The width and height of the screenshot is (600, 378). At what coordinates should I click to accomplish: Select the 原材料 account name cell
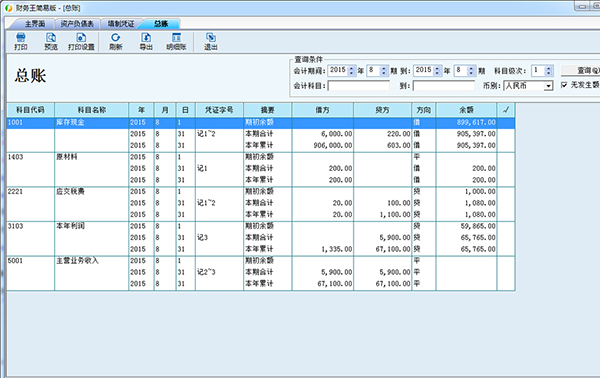tap(91, 157)
